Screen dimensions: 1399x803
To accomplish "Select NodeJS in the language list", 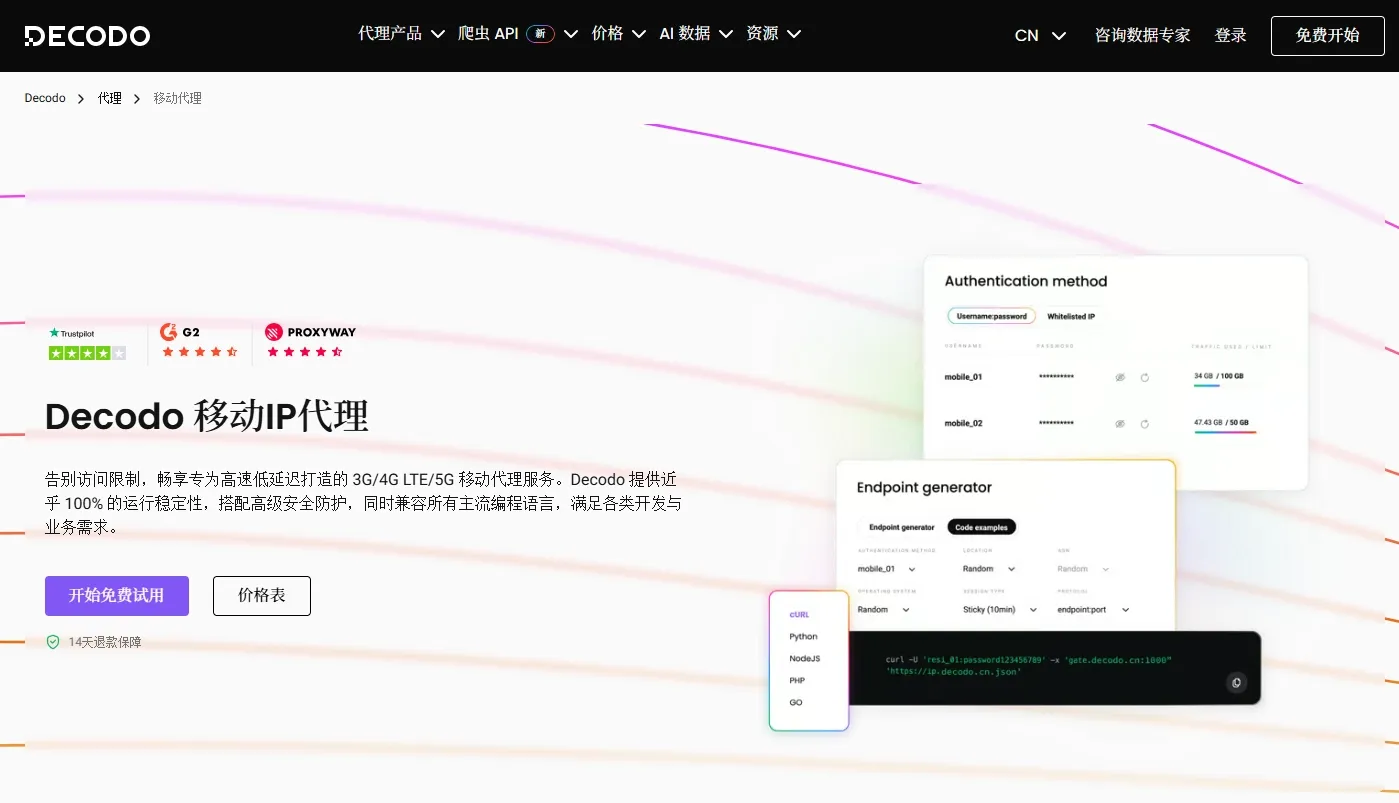I will point(804,658).
